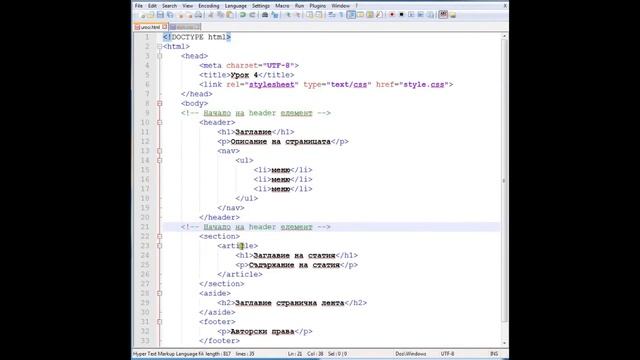640x360 pixels.
Task: Click the Cut toolbar icon
Action: tap(211, 15)
